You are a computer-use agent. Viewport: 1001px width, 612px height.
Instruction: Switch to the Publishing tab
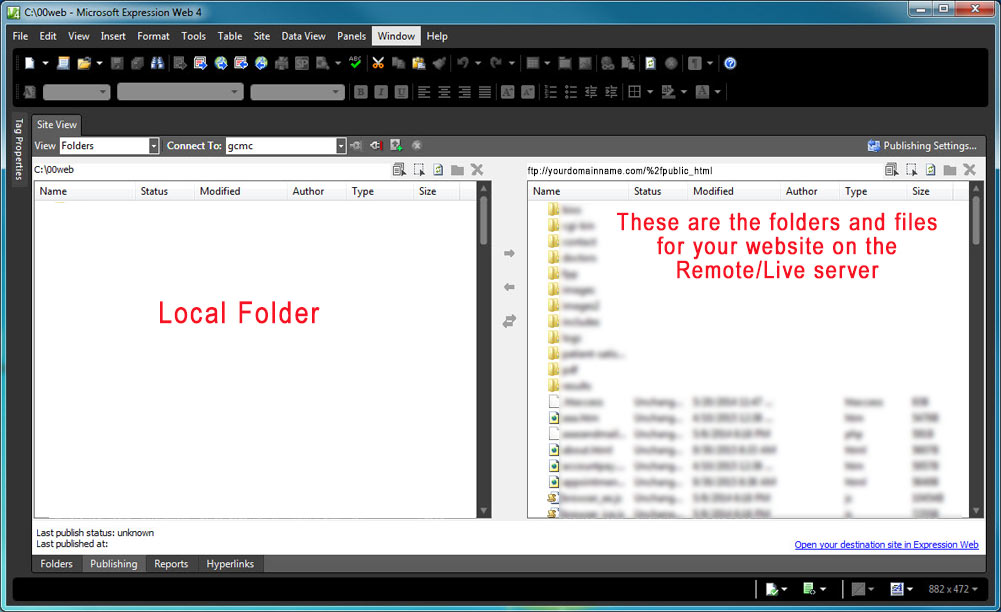[x=114, y=564]
